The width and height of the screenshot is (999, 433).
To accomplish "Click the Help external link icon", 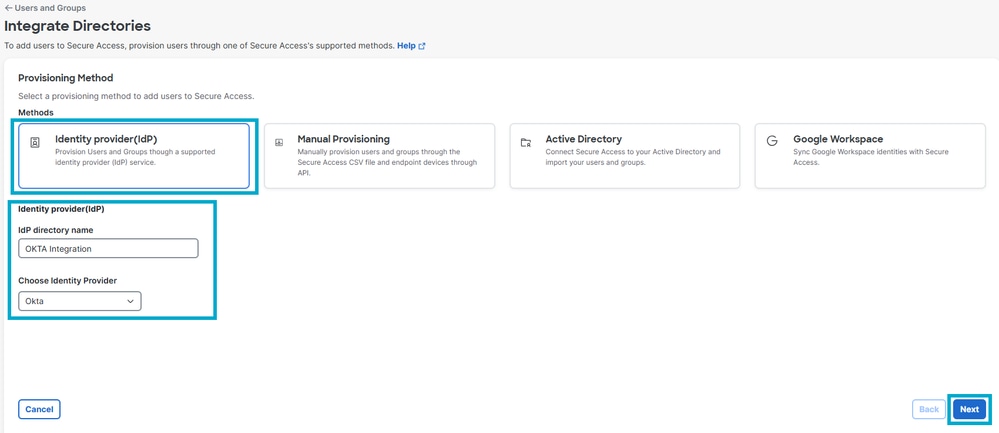I will coord(422,46).
